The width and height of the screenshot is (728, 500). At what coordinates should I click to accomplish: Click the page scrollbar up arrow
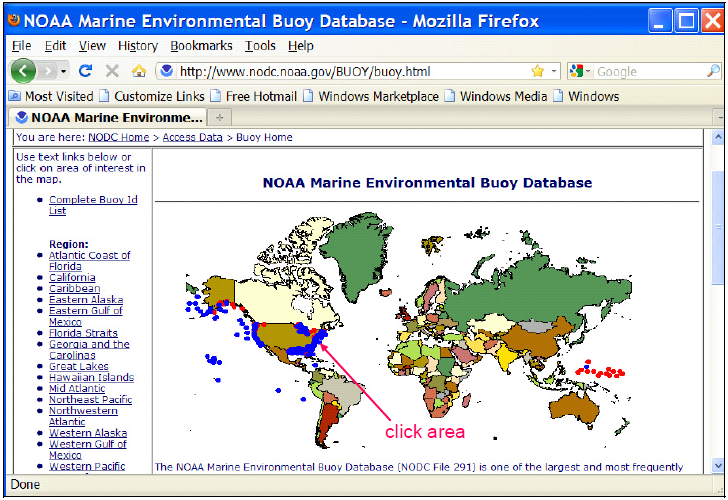(718, 137)
